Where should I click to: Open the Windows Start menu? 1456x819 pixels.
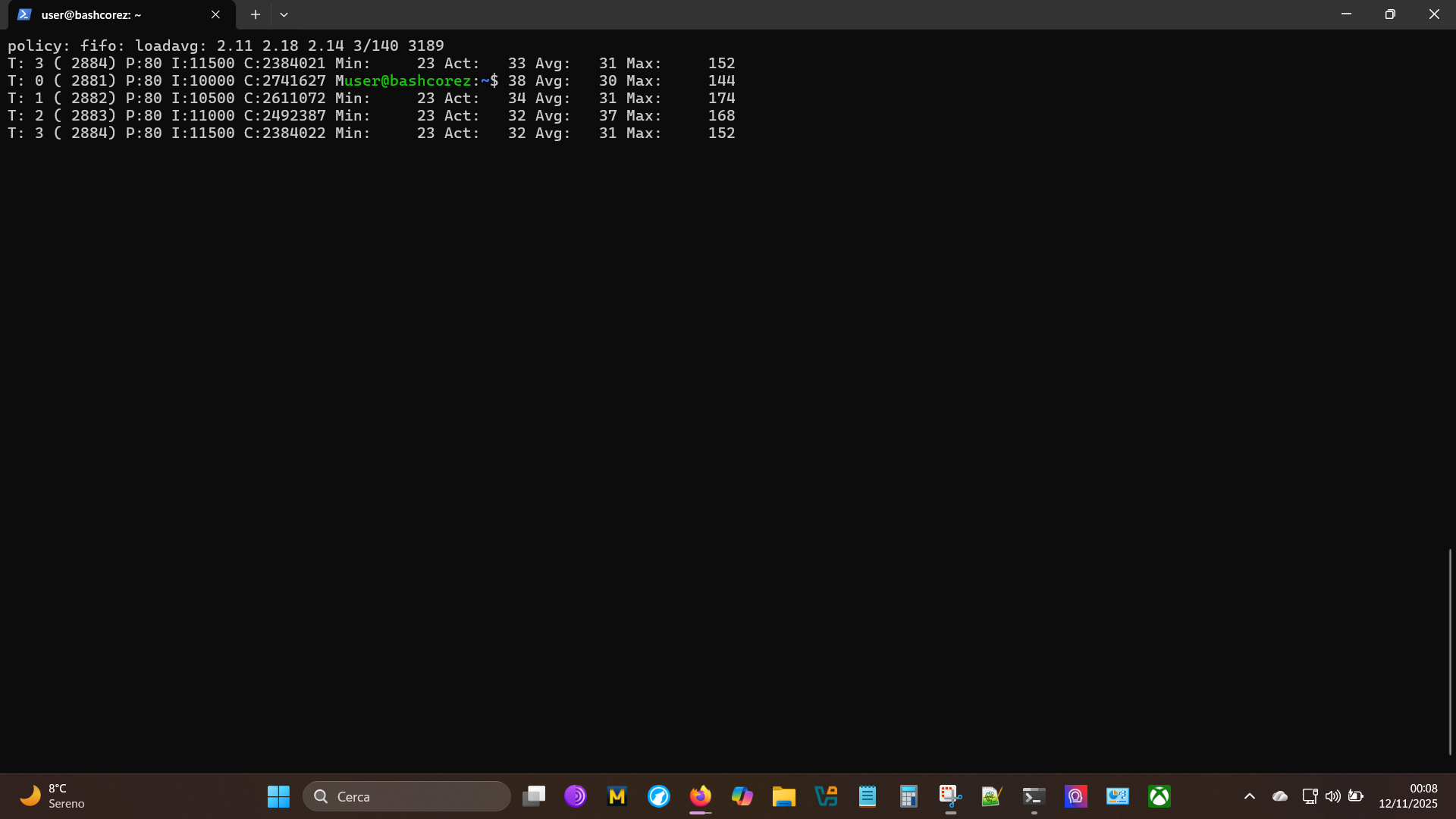(278, 796)
